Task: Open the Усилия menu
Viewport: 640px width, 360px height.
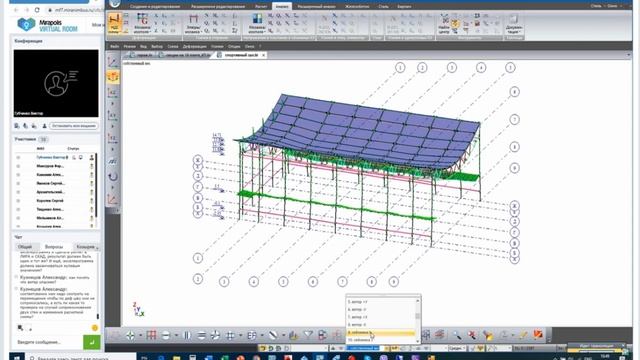Action: pyautogui.click(x=217, y=47)
